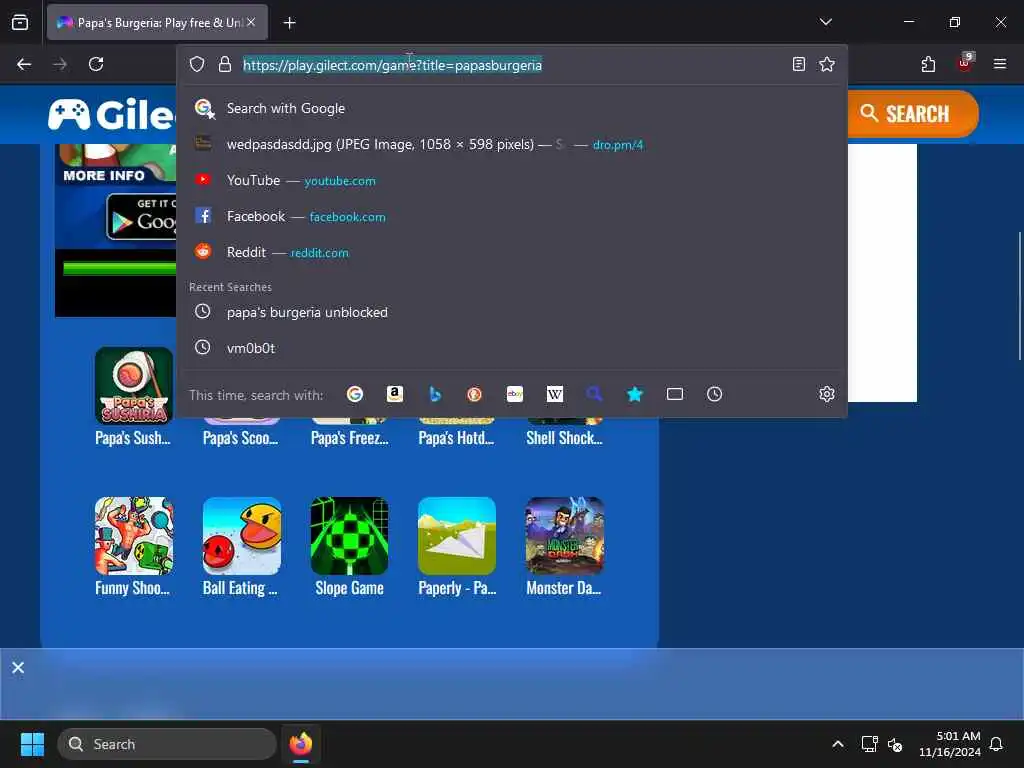
Task: Show hidden system tray icons chevron
Action: (838, 744)
